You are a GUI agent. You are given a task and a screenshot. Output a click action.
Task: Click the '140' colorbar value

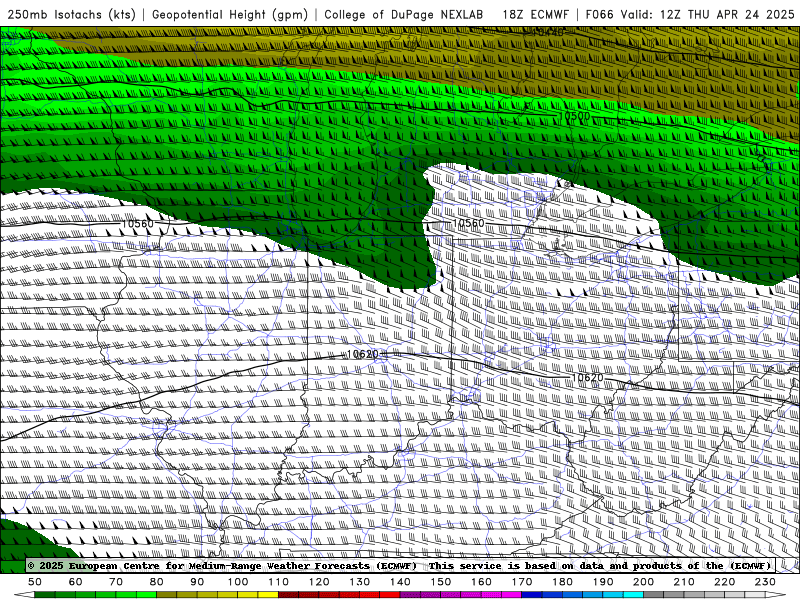400,582
